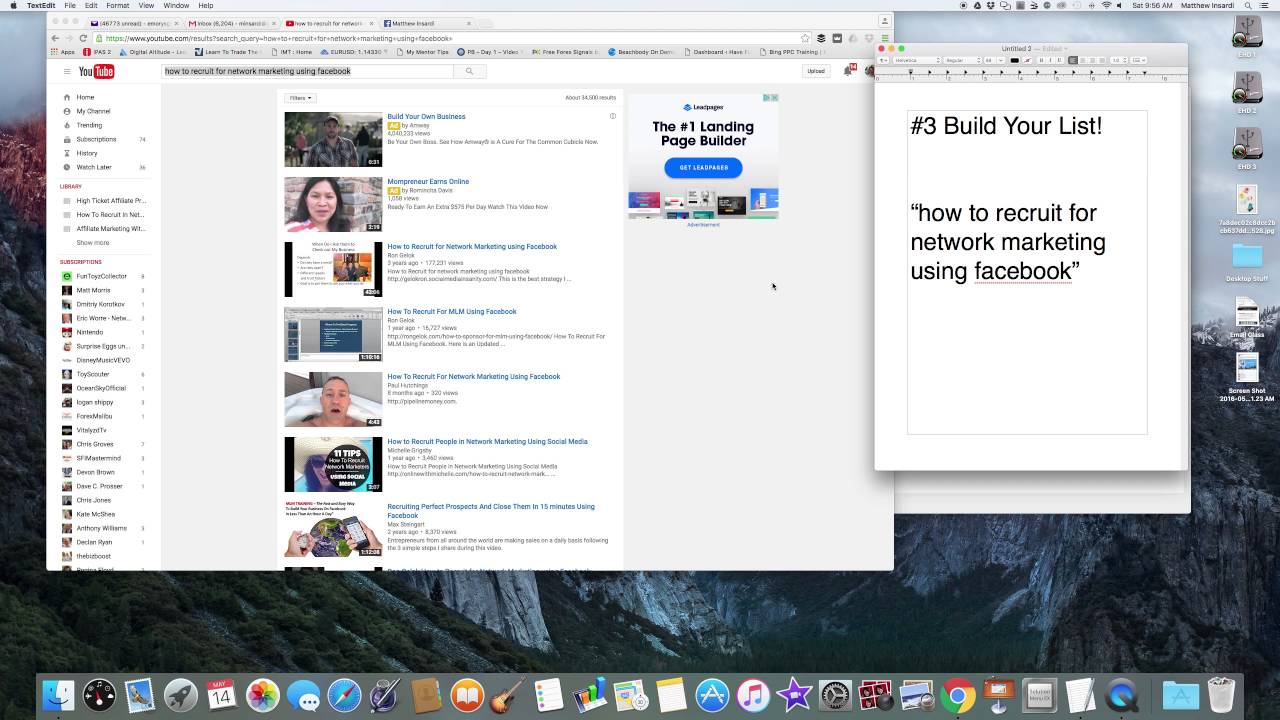Click the text background color swatch in TextEdit
1280x720 pixels.
[x=1027, y=60]
